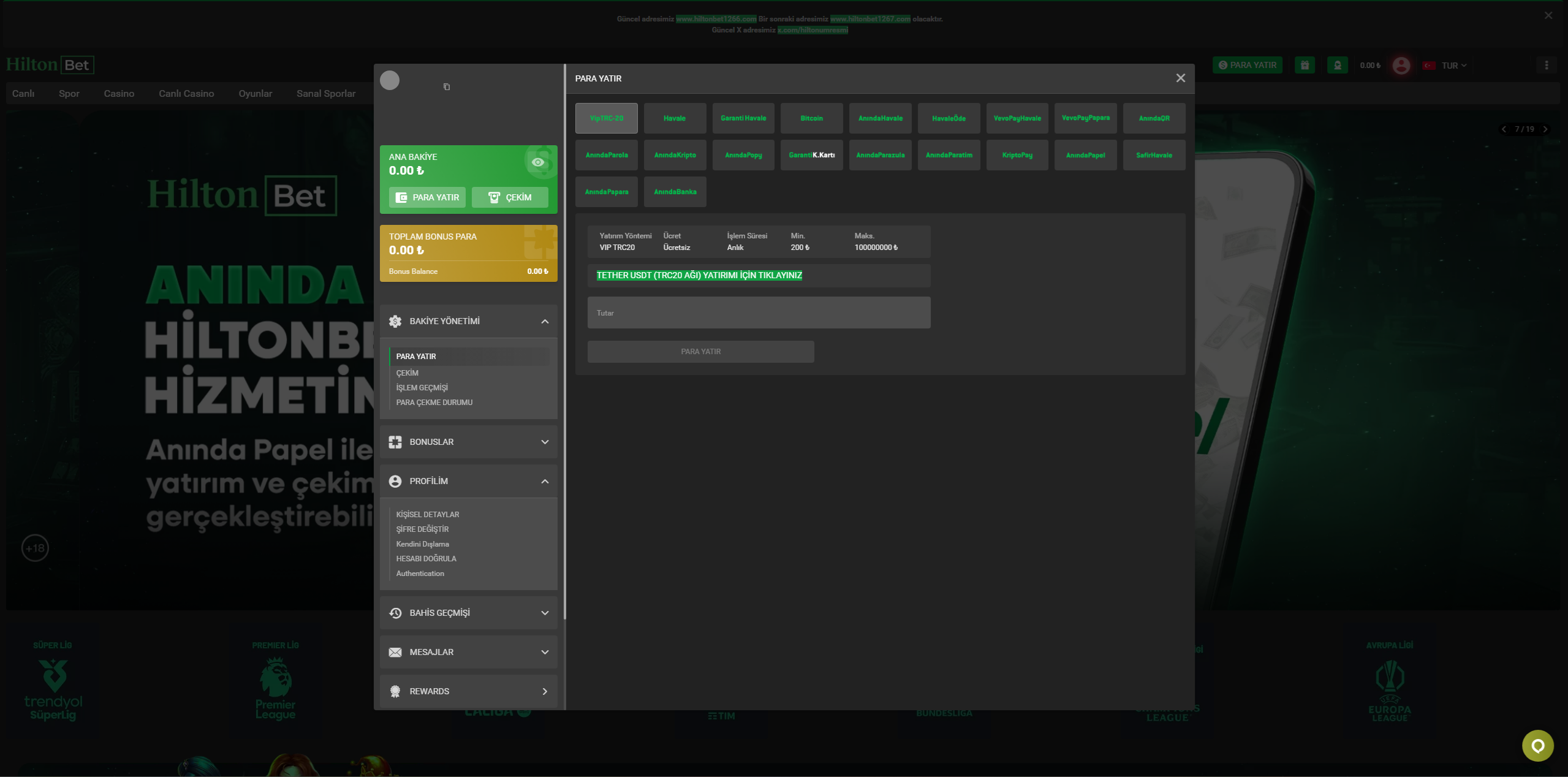The width and height of the screenshot is (1568, 777).
Task: Dismiss the top address announcement banner
Action: click(1548, 15)
